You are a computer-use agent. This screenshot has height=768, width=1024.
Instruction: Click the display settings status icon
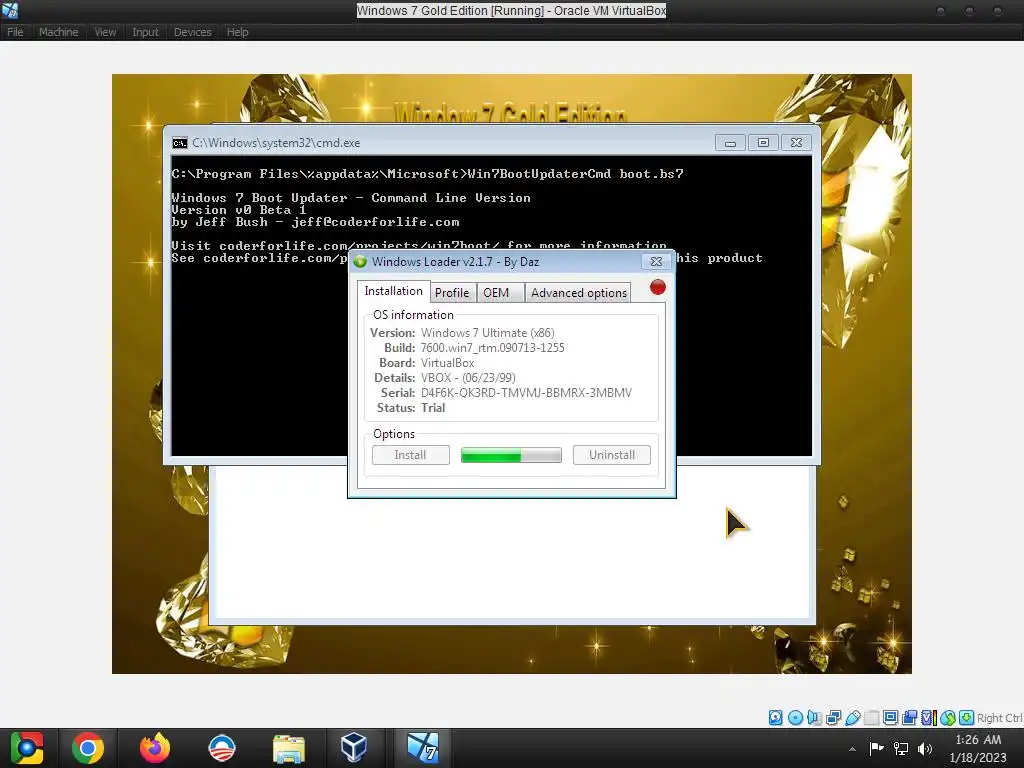point(890,718)
